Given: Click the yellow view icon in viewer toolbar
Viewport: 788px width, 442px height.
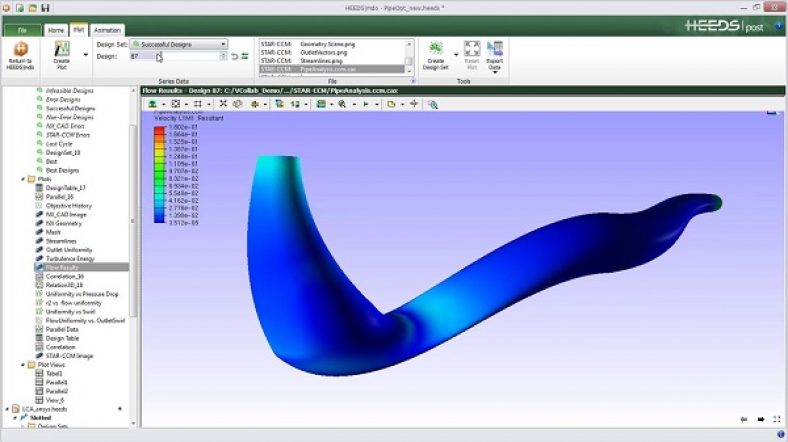Looking at the screenshot, I should [255, 104].
